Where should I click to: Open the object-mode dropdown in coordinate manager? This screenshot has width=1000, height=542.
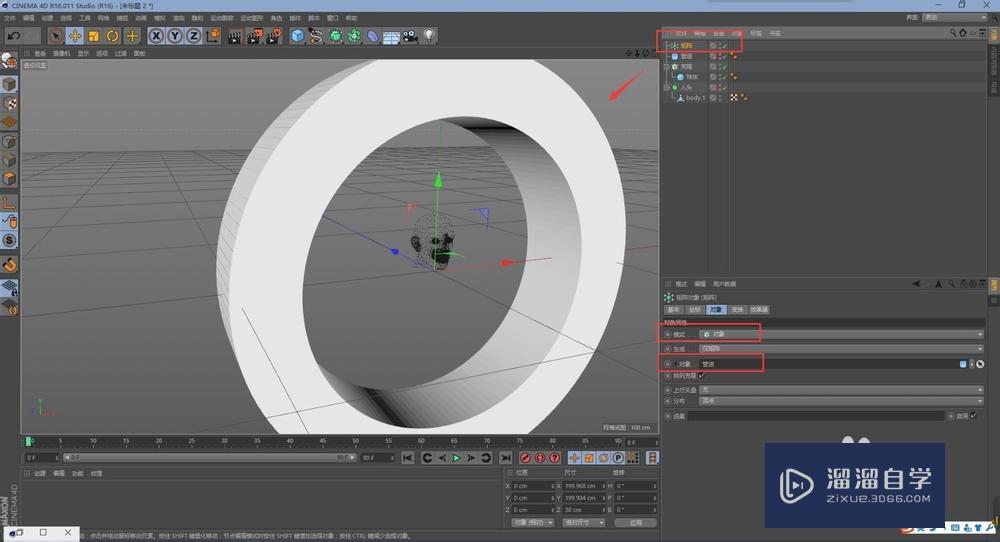click(533, 523)
